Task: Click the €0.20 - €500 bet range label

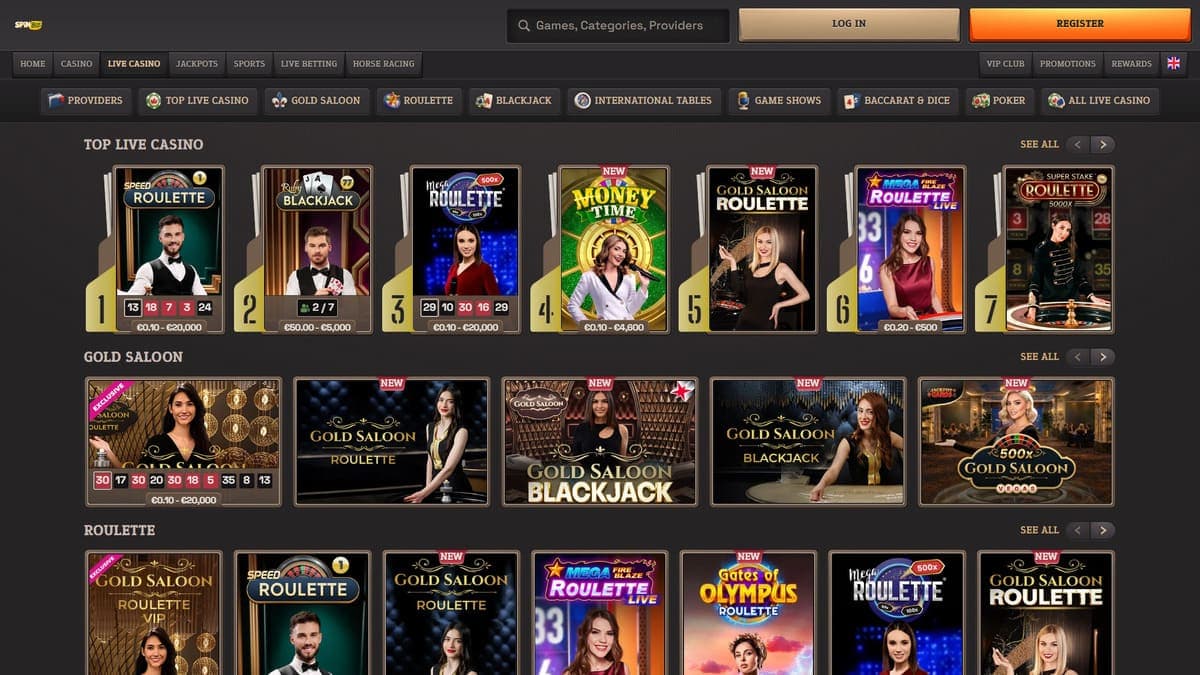Action: (911, 327)
